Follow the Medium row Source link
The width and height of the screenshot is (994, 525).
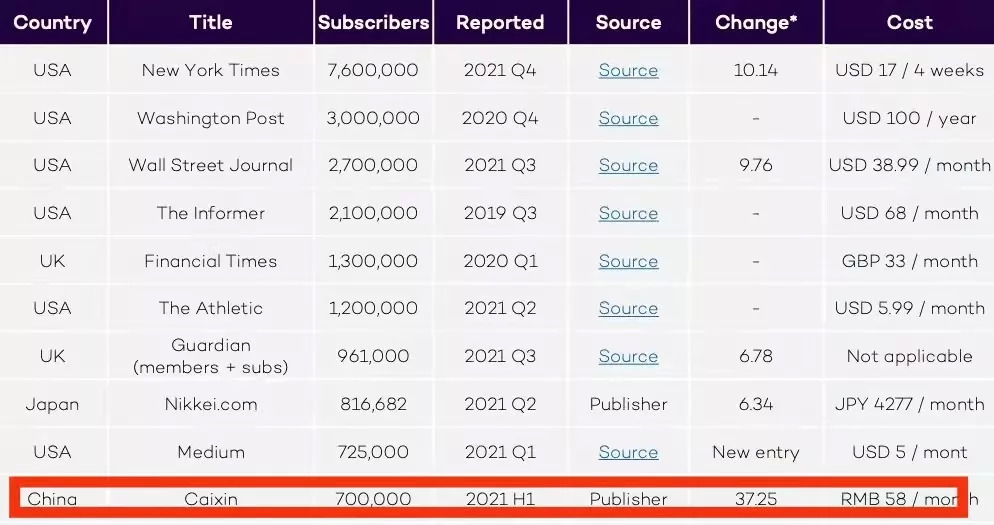pos(628,452)
